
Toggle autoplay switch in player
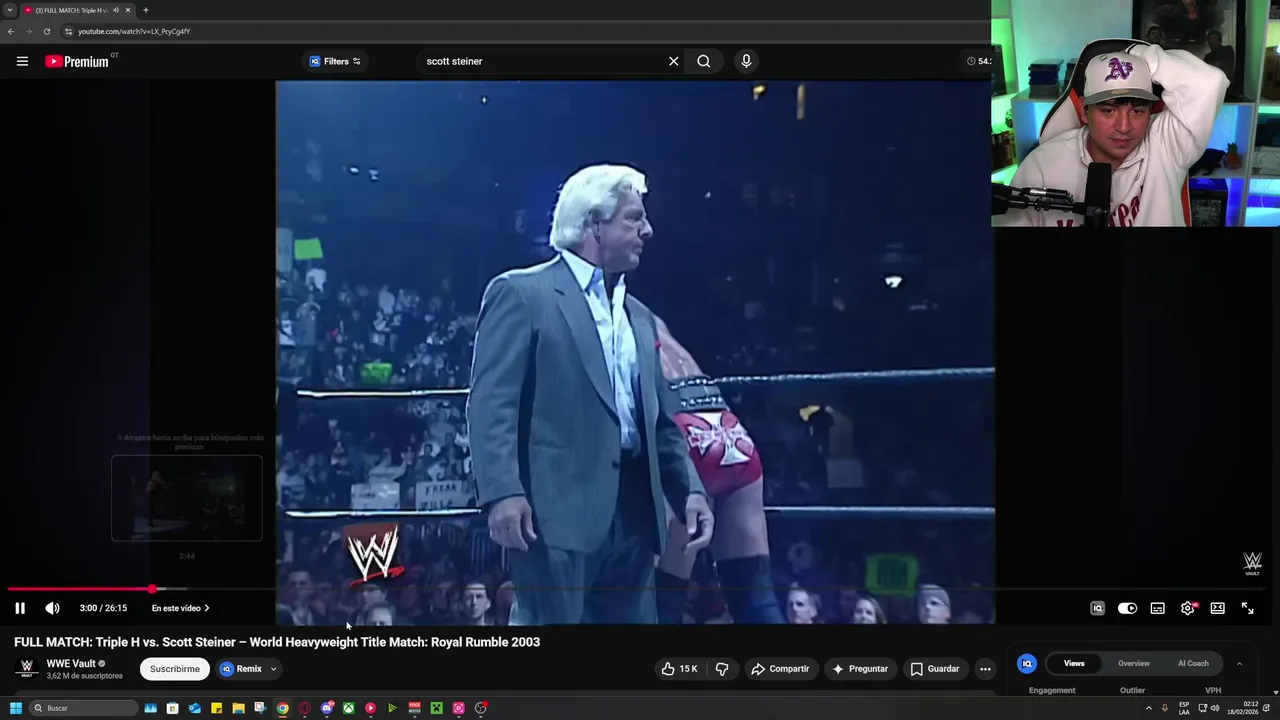pyautogui.click(x=1127, y=608)
